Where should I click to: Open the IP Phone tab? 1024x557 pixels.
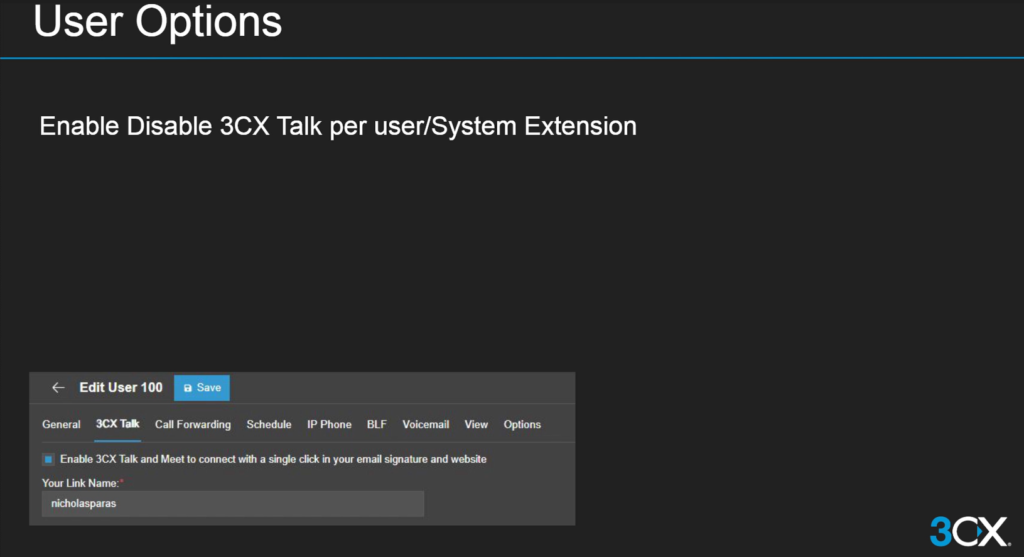tap(329, 425)
